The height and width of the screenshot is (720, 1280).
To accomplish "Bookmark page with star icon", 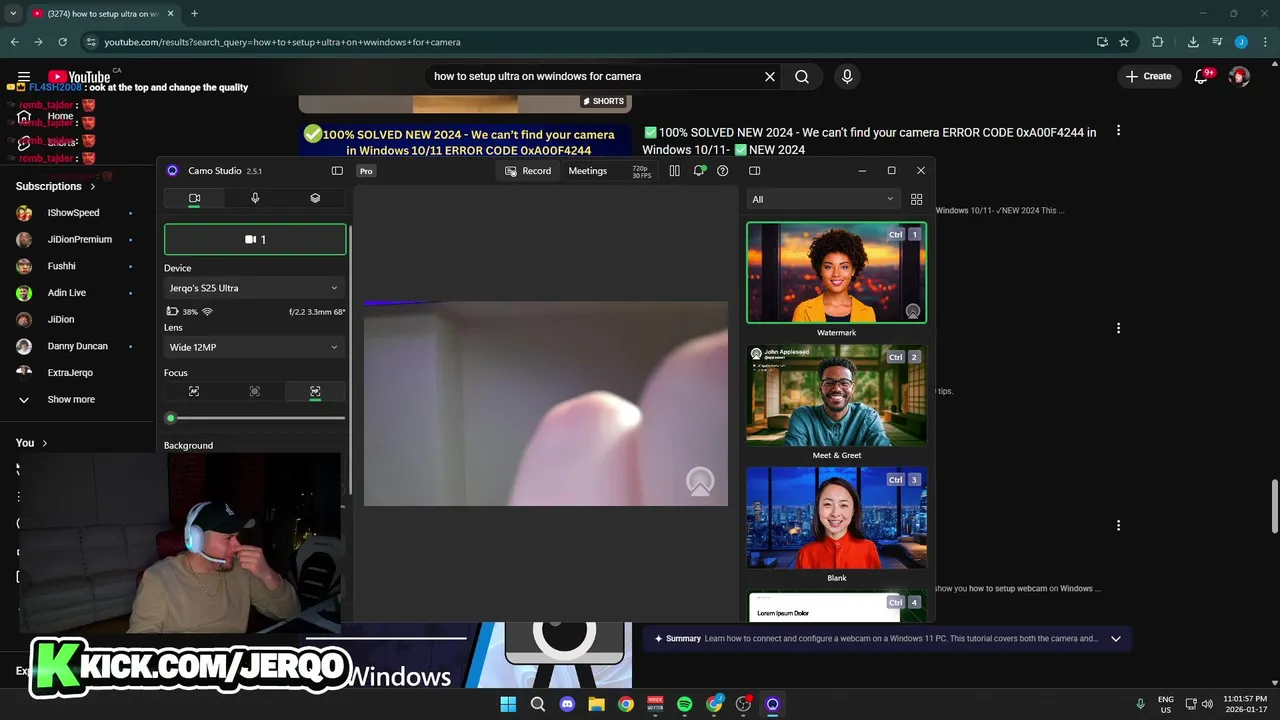I will [1124, 42].
